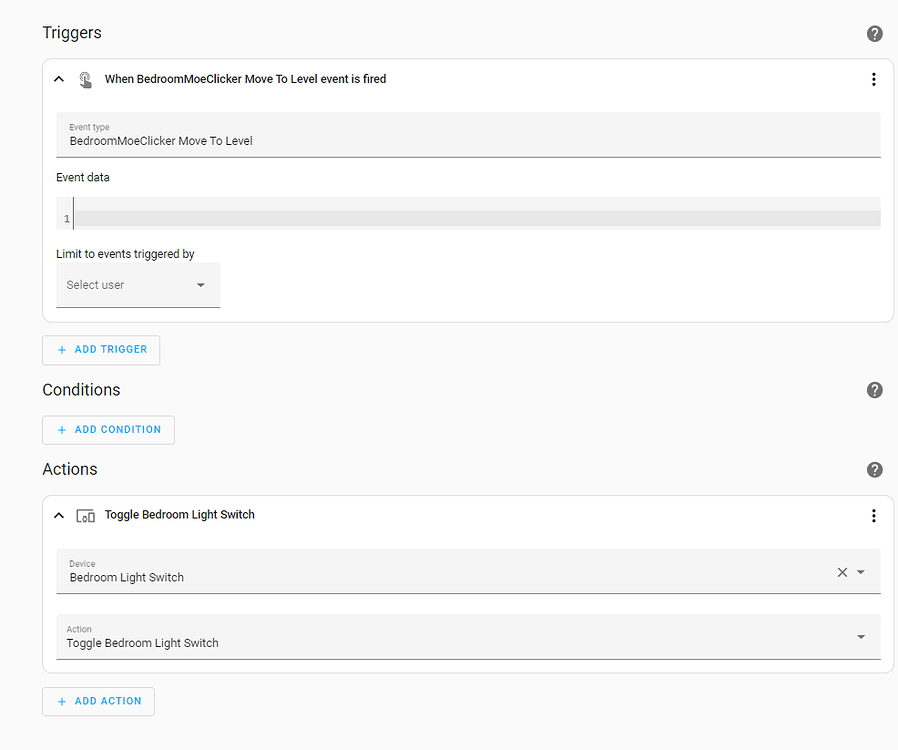Click the trigger title 'When BedroomMoeClicker Move To Level event is fired'
The height and width of the screenshot is (750, 898).
coord(245,79)
